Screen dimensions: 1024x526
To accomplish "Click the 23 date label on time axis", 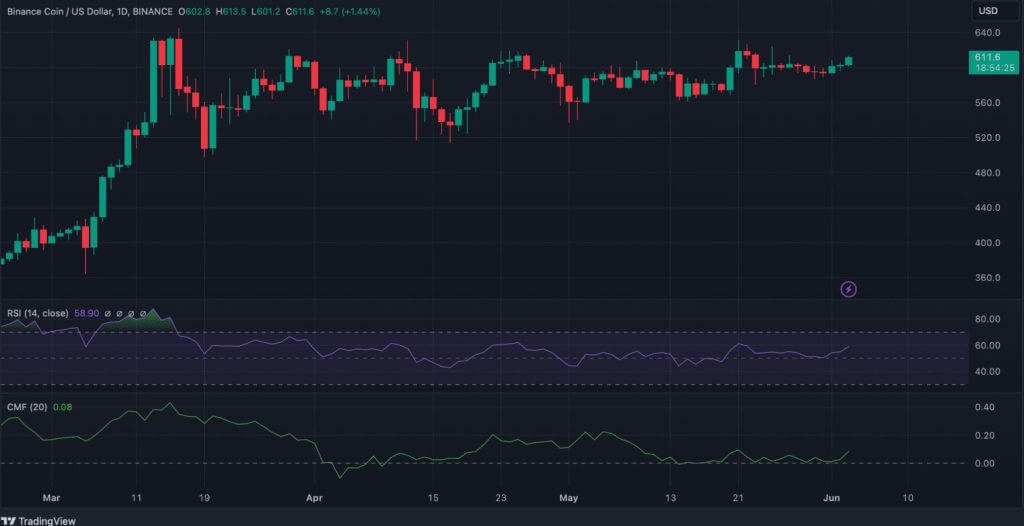I will tap(502, 498).
